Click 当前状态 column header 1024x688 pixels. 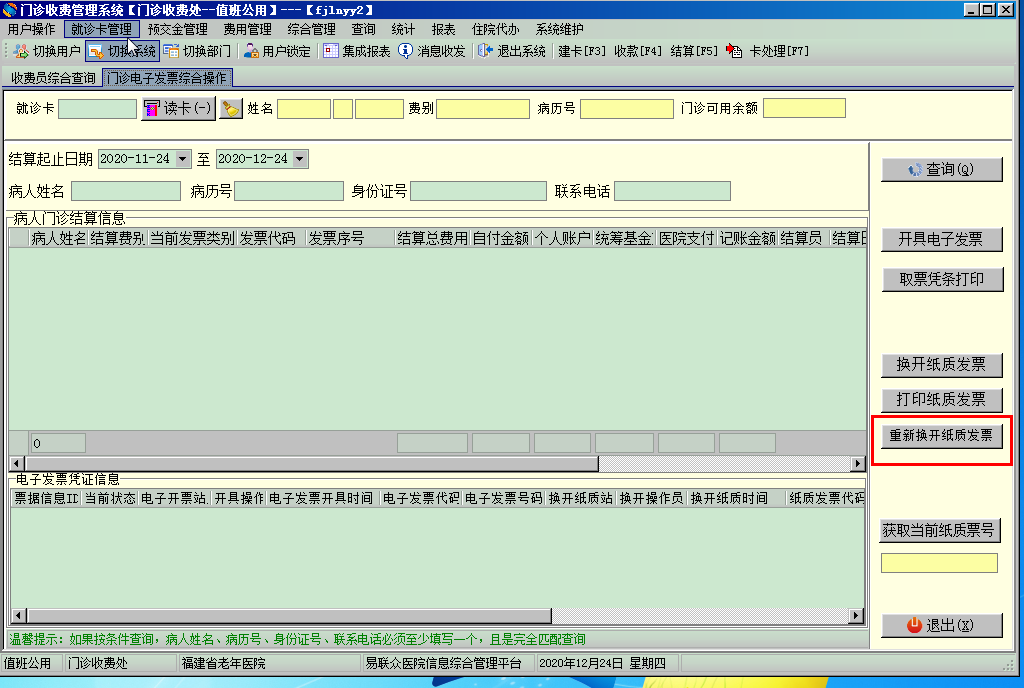110,498
